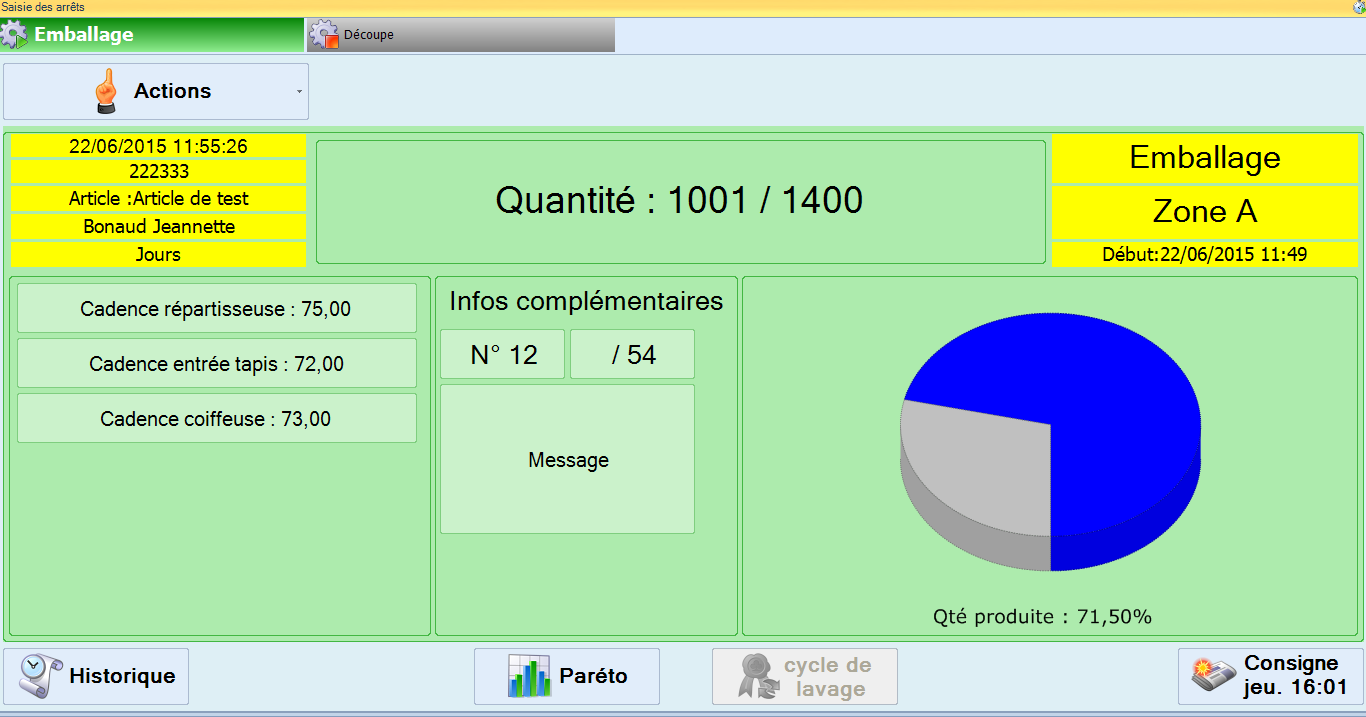Click Cadence répartisseuse : 75,00
Screen dimensions: 1366x717
(x=217, y=309)
